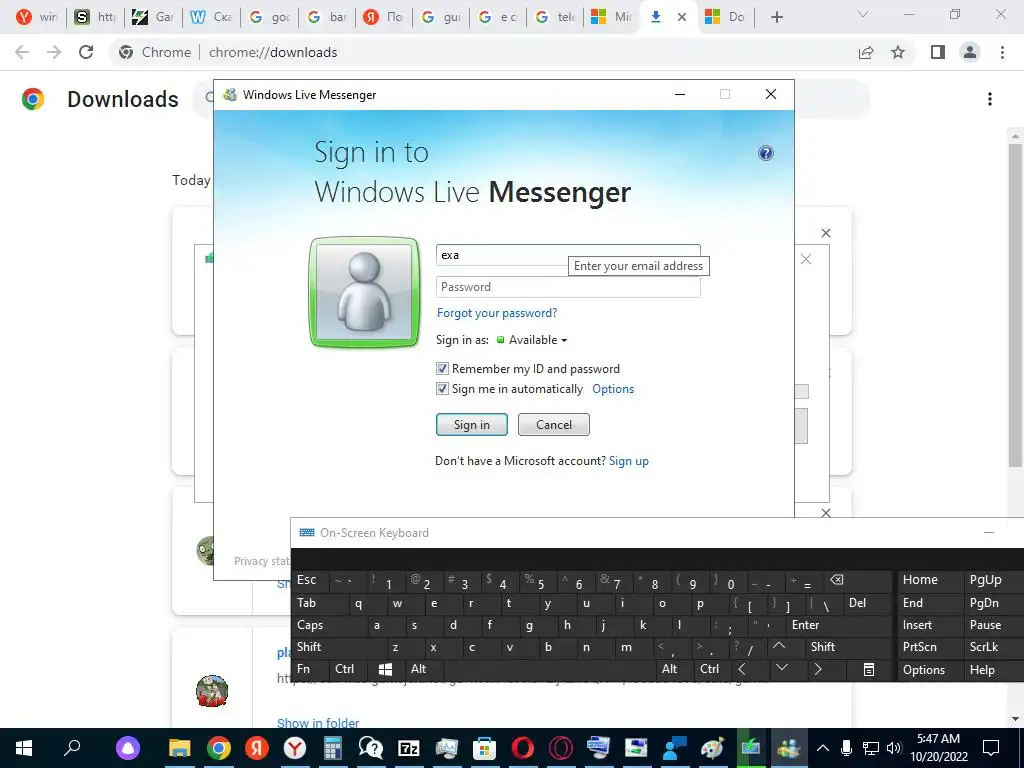Toggle Remember my ID and password checkbox
The width and height of the screenshot is (1024, 768).
(442, 368)
